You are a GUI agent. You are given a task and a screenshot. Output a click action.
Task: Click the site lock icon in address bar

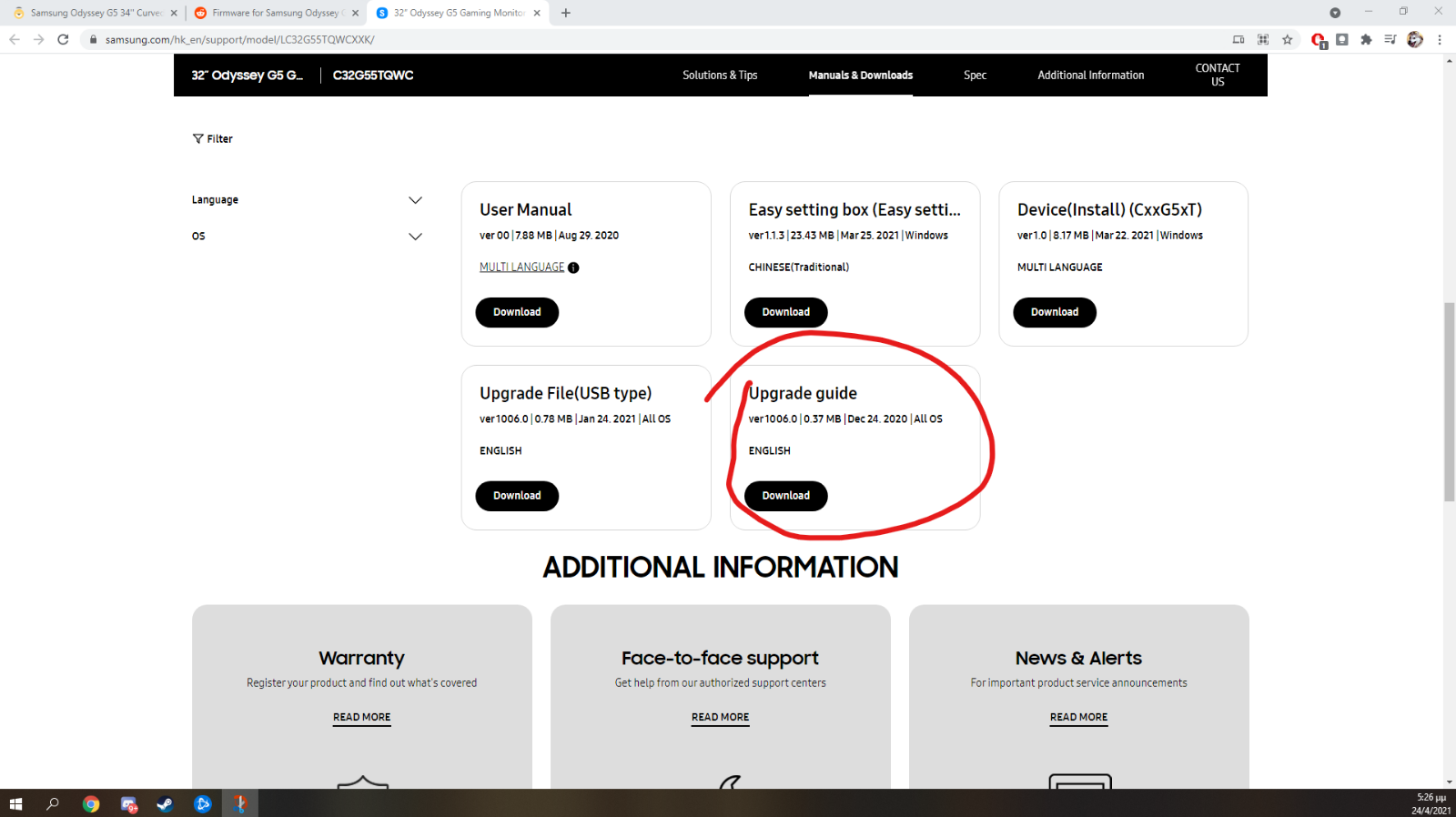click(93, 39)
